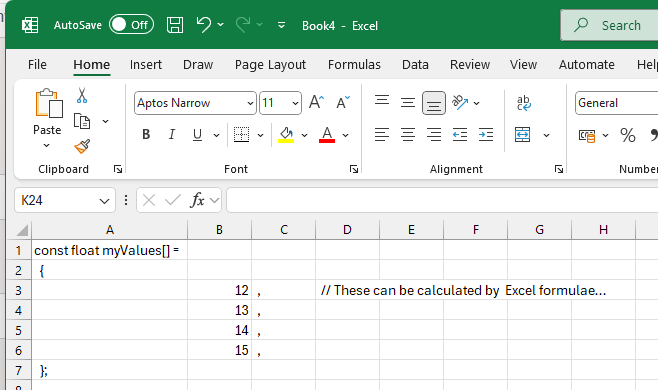
Task: Cut selection with the scissors icon
Action: tap(82, 96)
